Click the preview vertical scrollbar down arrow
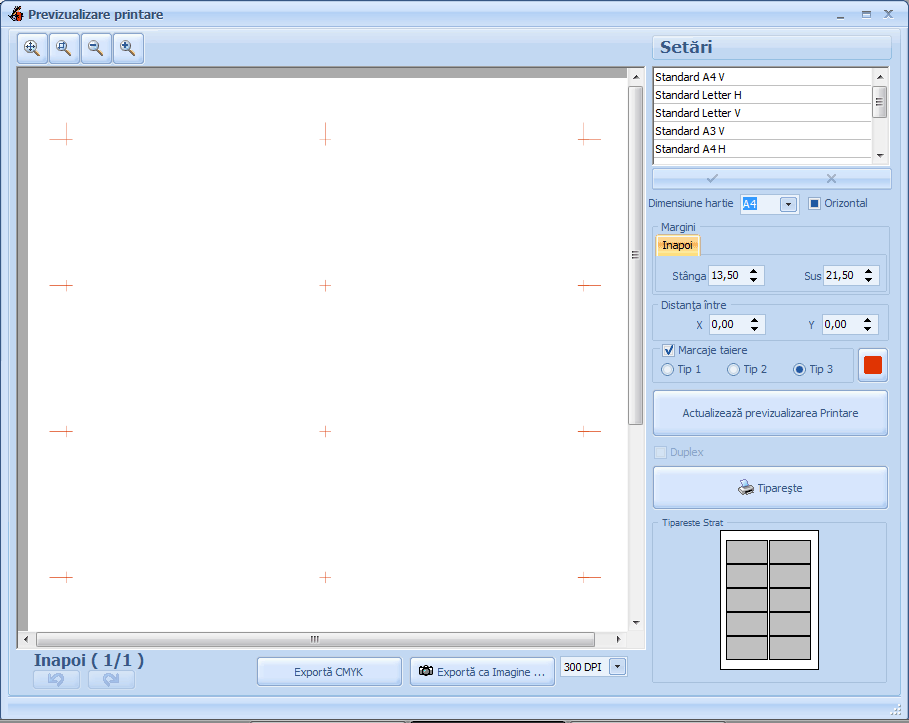 click(x=636, y=623)
